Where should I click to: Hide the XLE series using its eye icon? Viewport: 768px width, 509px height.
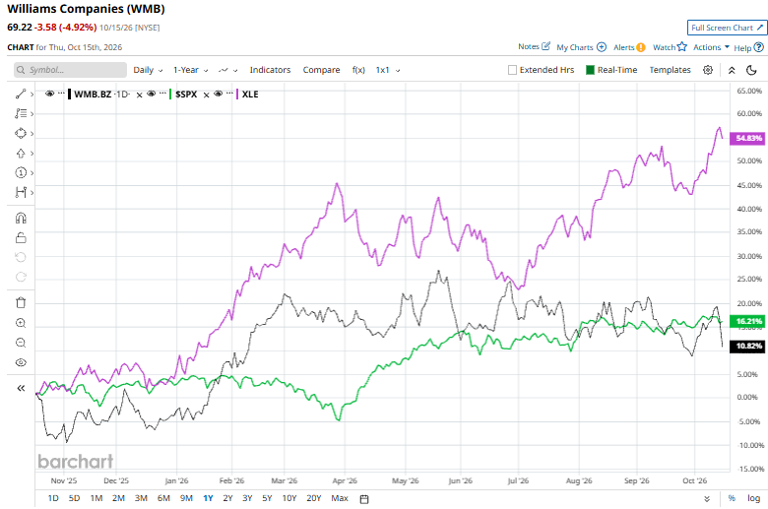tap(218, 94)
